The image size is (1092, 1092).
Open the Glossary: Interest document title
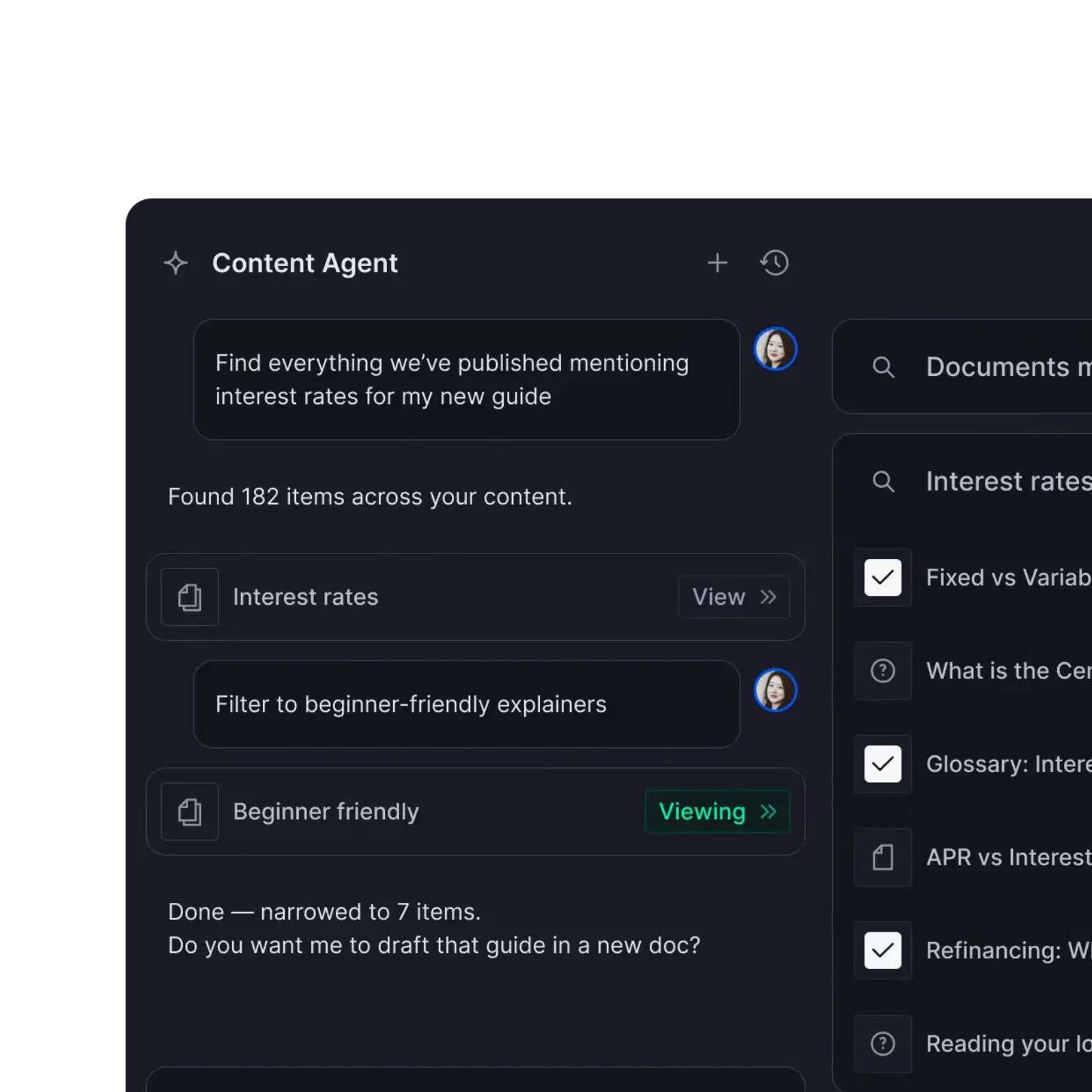coord(1009,764)
